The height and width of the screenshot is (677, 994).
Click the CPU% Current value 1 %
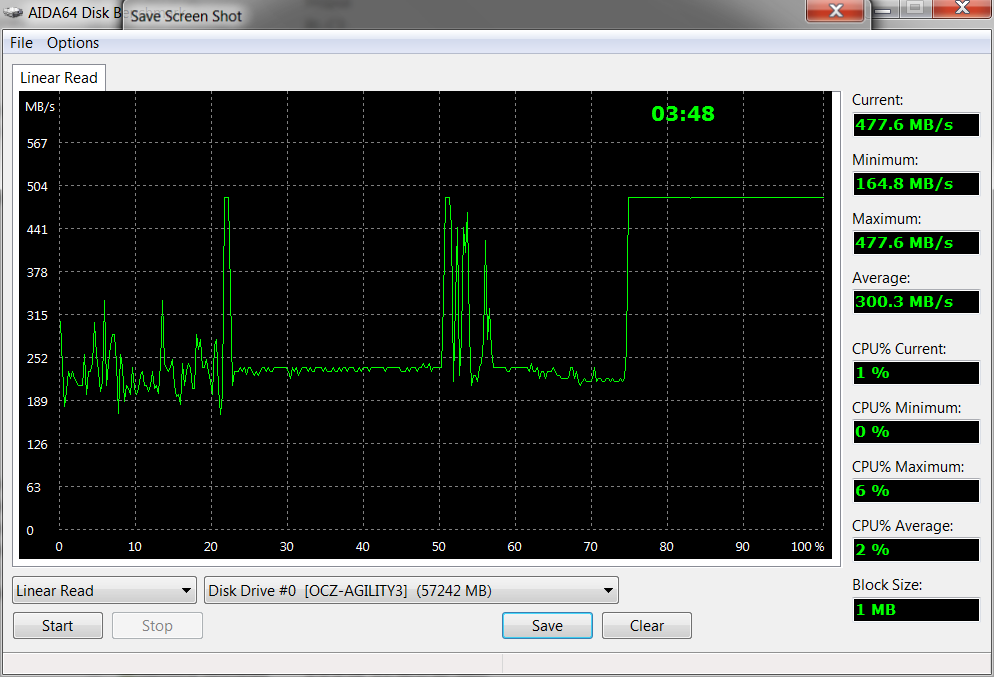(916, 373)
